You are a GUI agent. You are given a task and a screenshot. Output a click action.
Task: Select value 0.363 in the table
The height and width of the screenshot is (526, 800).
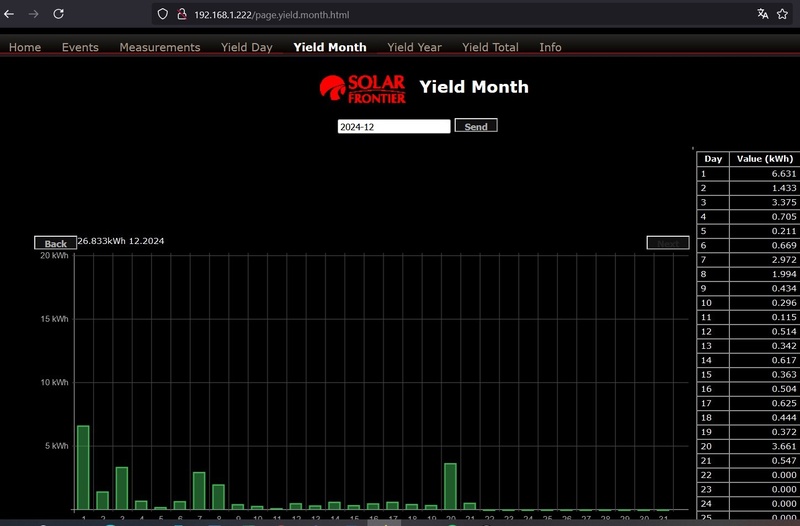[x=784, y=374]
